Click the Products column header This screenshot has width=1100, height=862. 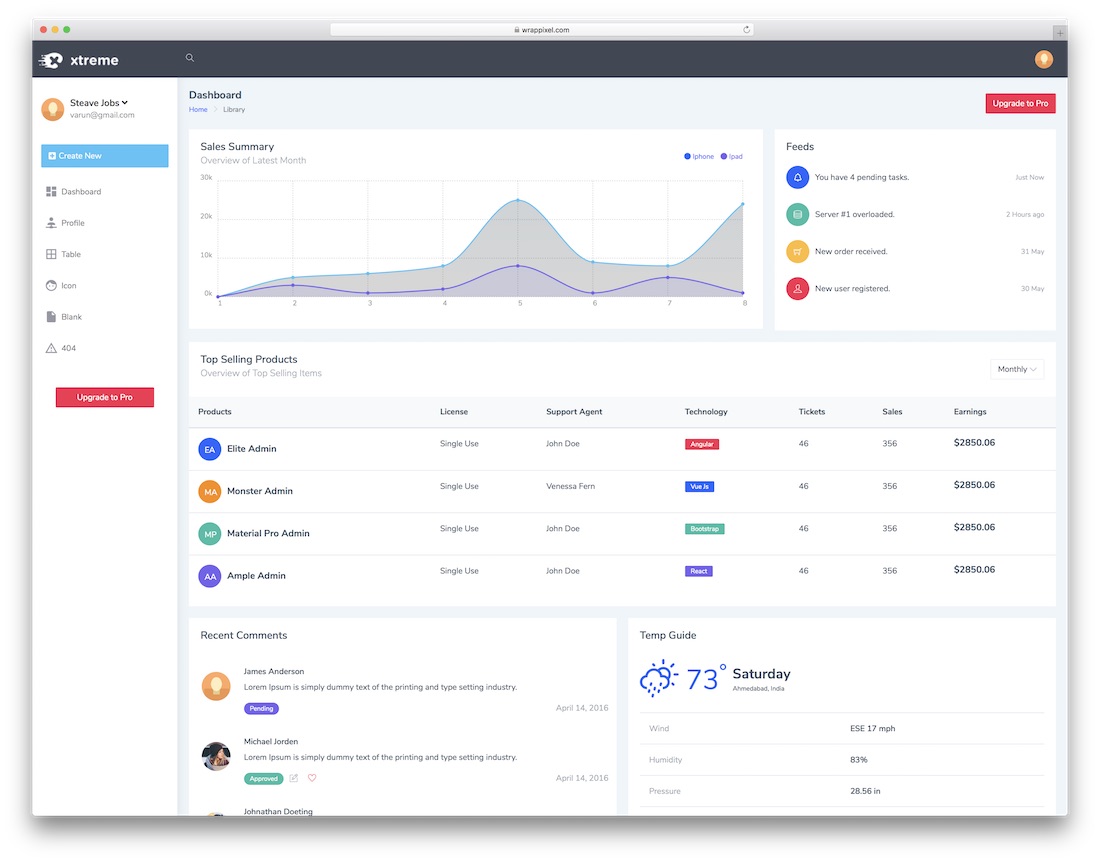(x=215, y=412)
